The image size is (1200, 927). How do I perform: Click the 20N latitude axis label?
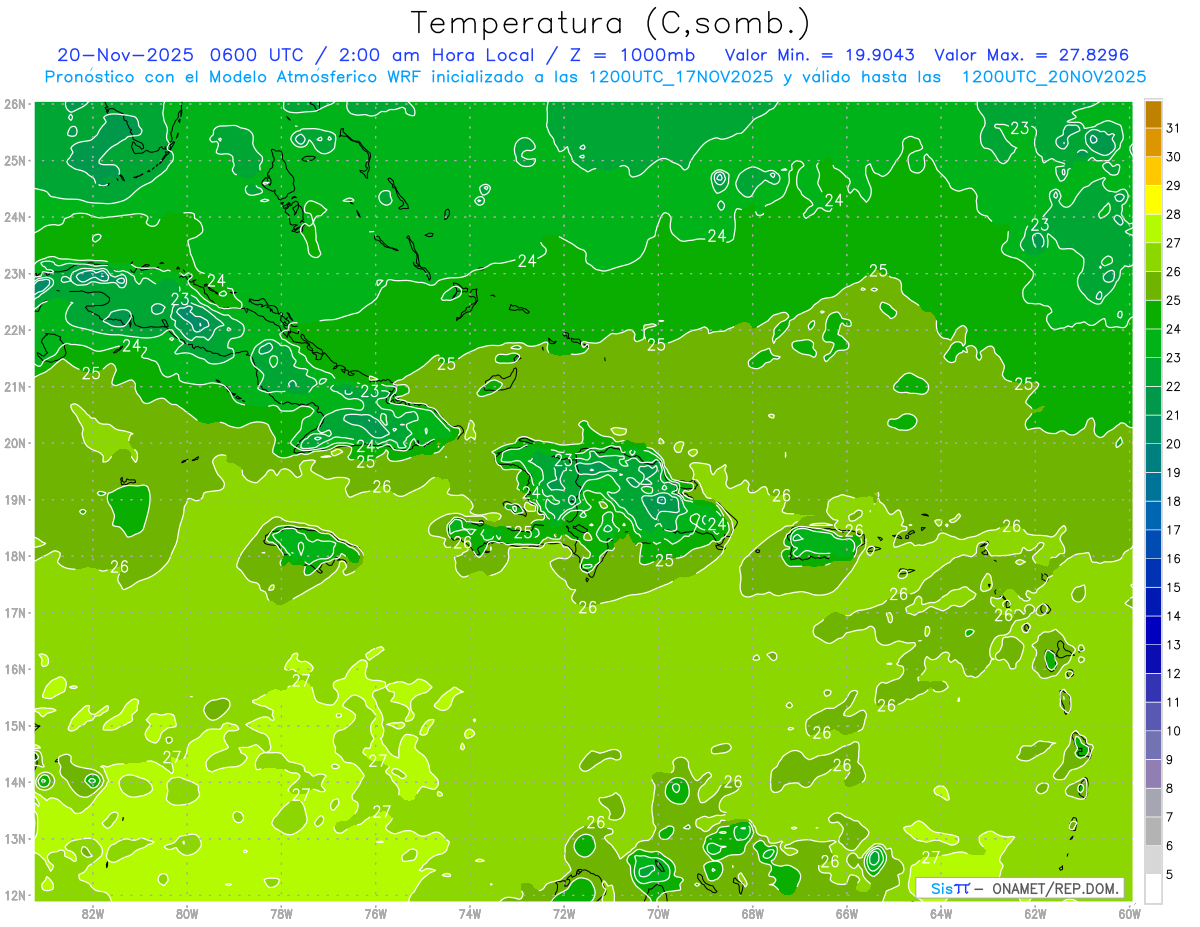(x=14, y=443)
